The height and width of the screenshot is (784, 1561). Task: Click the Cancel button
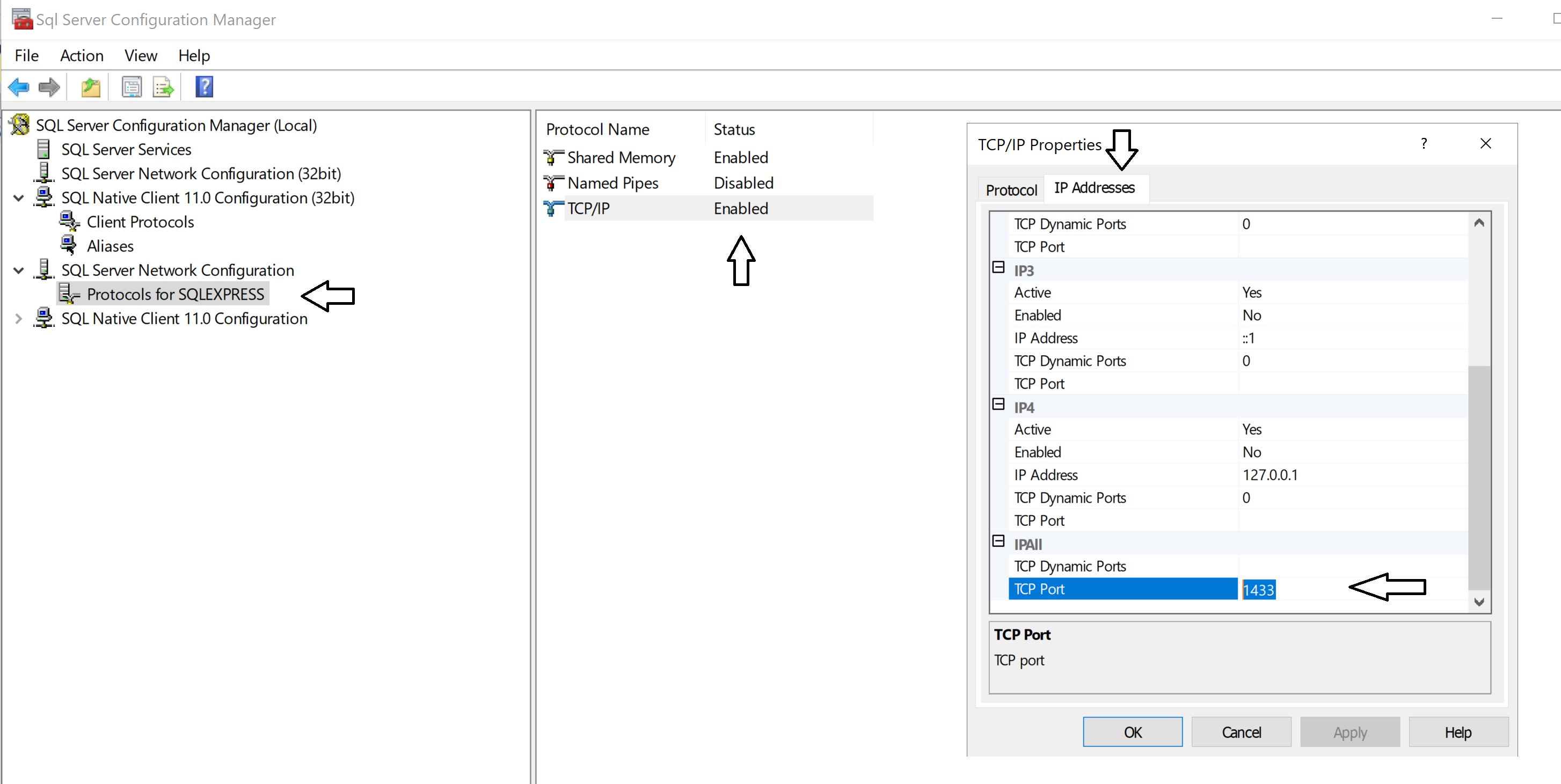pyautogui.click(x=1241, y=732)
